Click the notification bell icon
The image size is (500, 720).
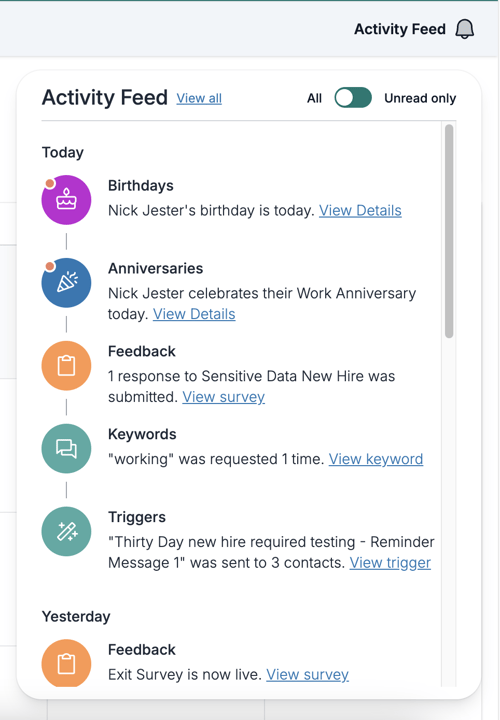(x=464, y=29)
